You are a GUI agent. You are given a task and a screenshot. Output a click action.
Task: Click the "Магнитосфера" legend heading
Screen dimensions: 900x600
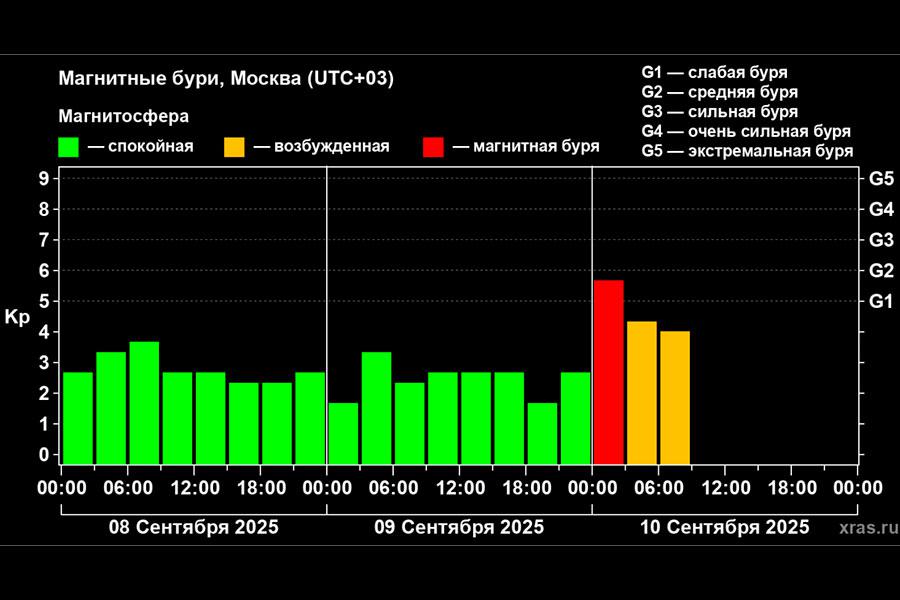point(124,117)
